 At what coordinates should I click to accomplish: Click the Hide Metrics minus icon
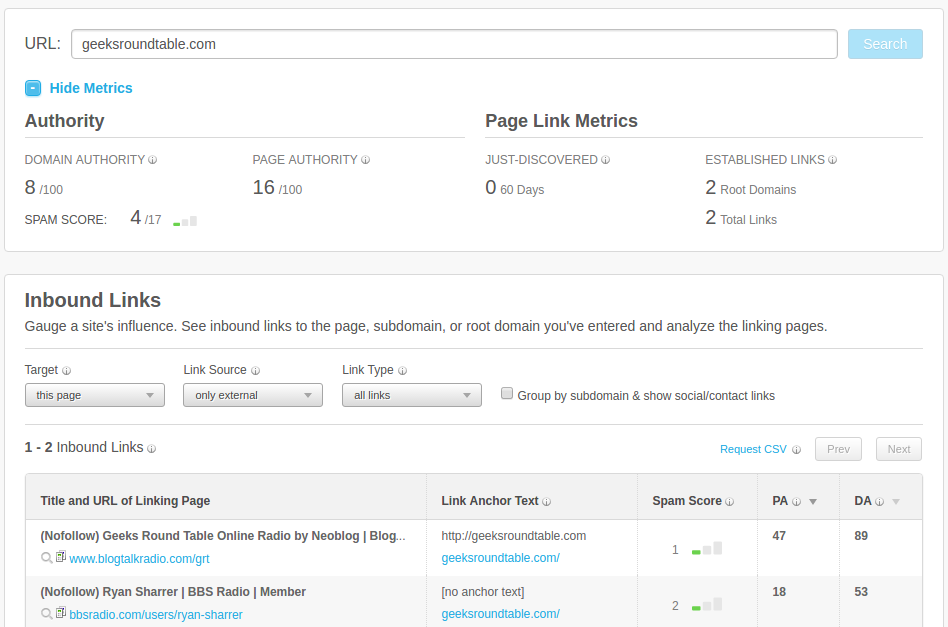click(x=33, y=88)
